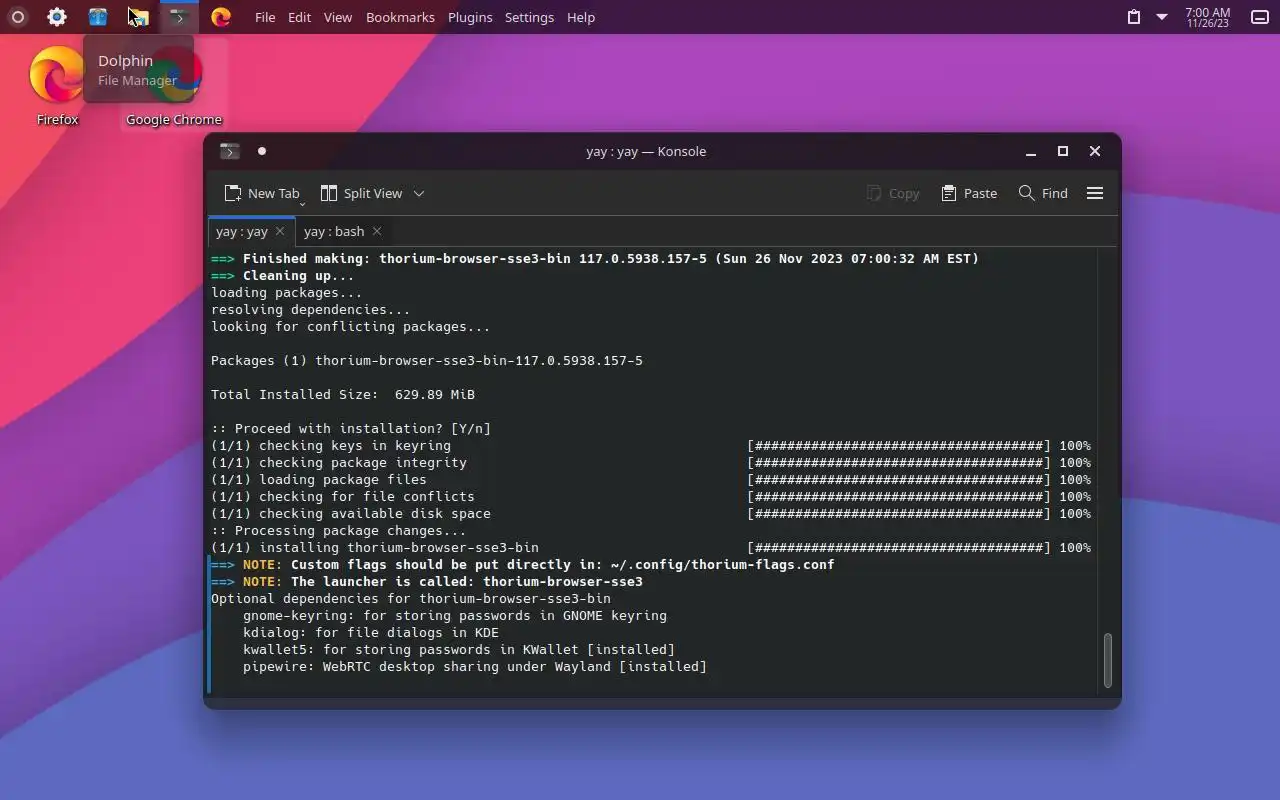Launch Firefox from the top panel

pyautogui.click(x=221, y=17)
